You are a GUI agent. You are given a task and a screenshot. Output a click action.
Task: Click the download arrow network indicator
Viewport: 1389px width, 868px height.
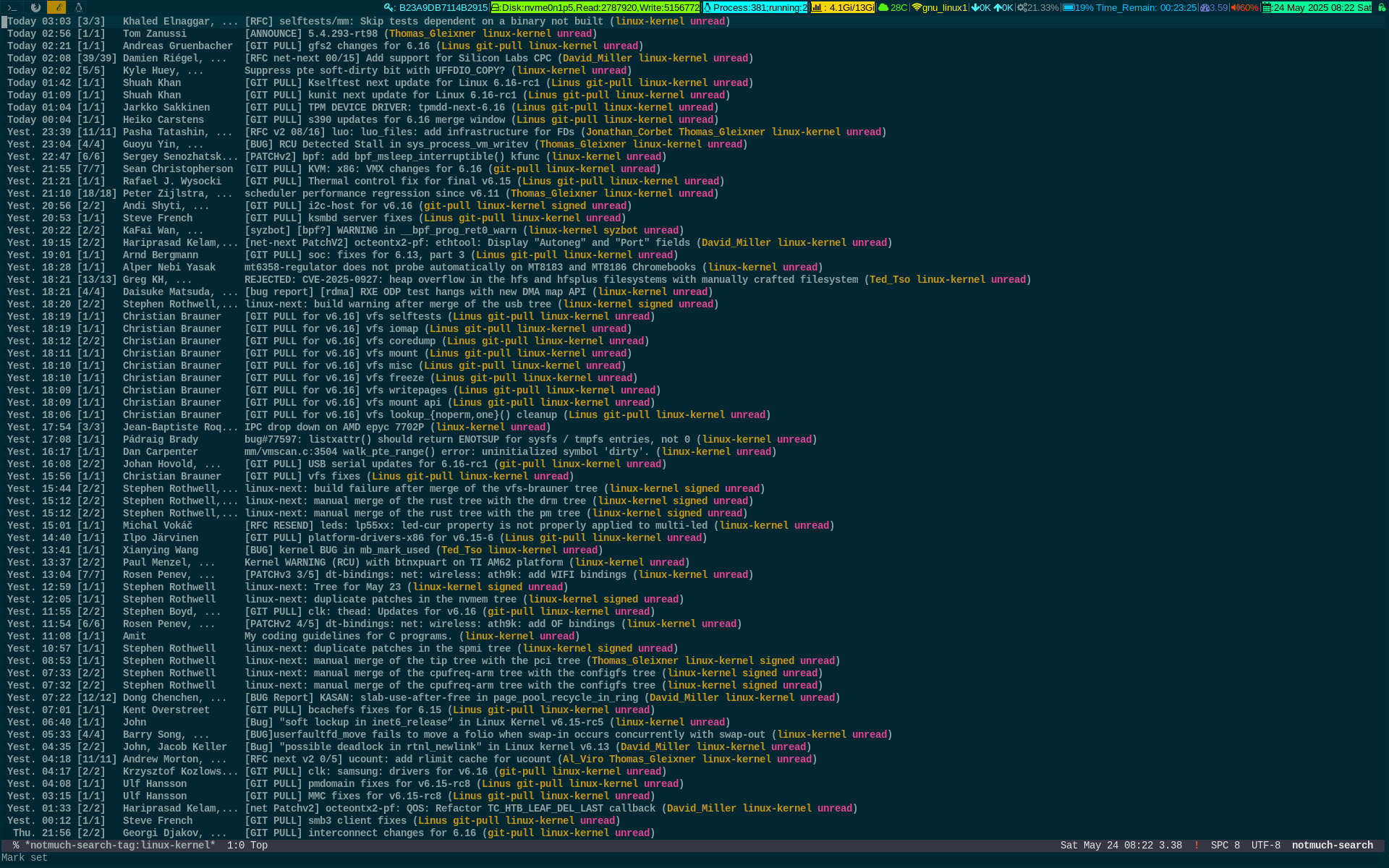[x=974, y=7]
